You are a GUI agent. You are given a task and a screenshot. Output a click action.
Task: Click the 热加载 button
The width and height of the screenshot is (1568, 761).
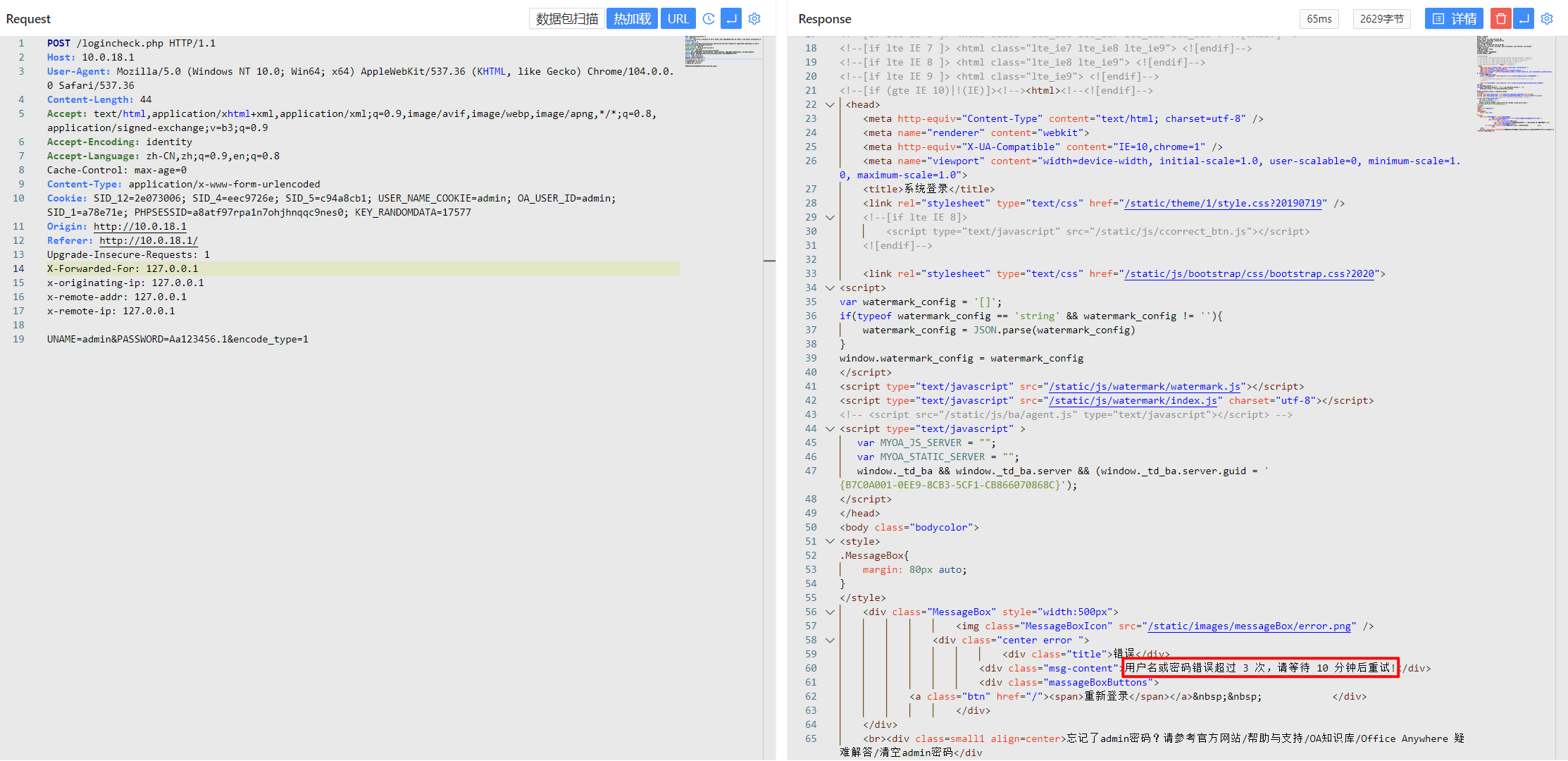(632, 19)
